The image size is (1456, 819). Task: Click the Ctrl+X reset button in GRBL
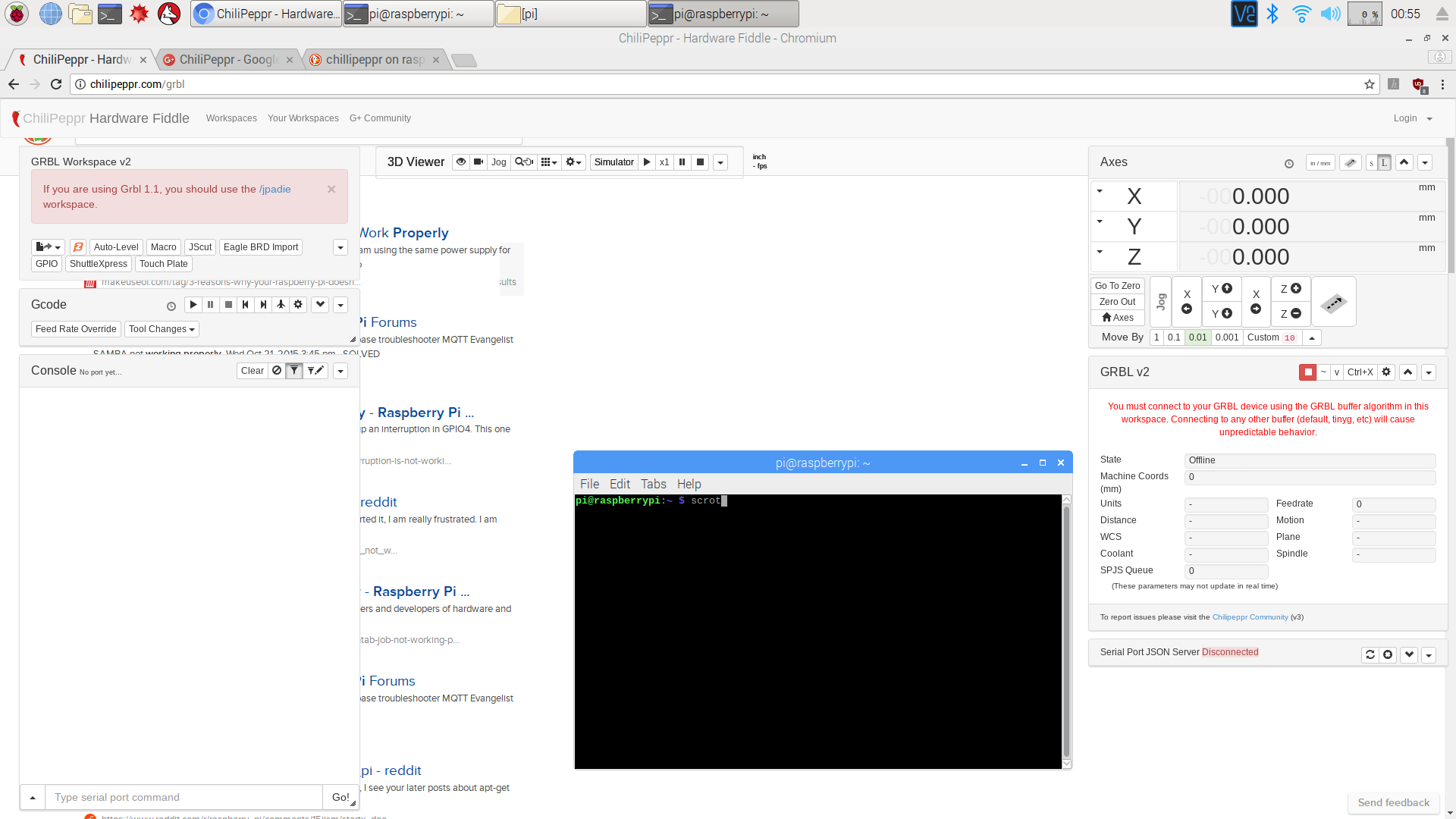[x=1360, y=372]
